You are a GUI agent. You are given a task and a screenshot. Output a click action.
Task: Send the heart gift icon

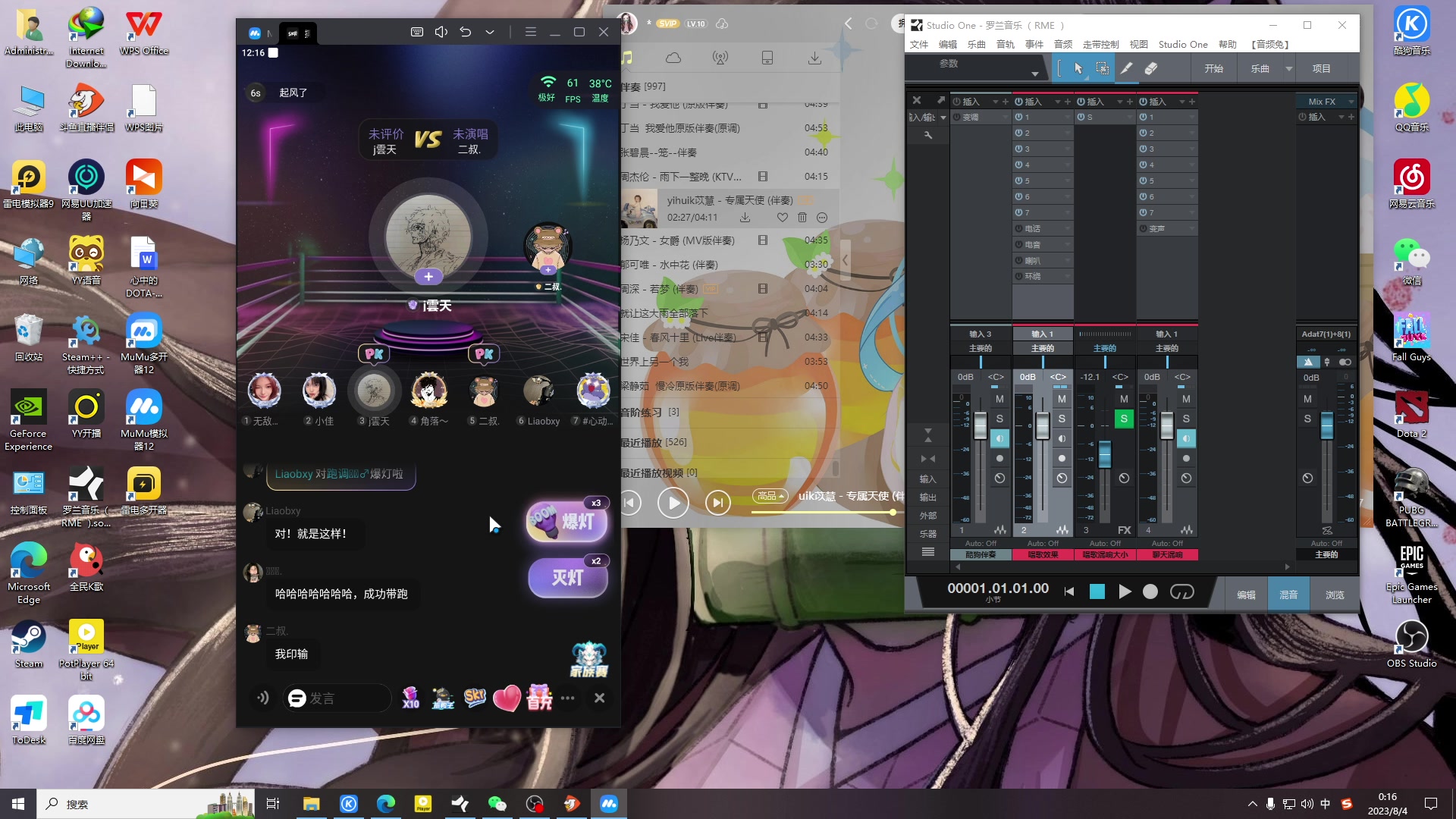pyautogui.click(x=507, y=698)
